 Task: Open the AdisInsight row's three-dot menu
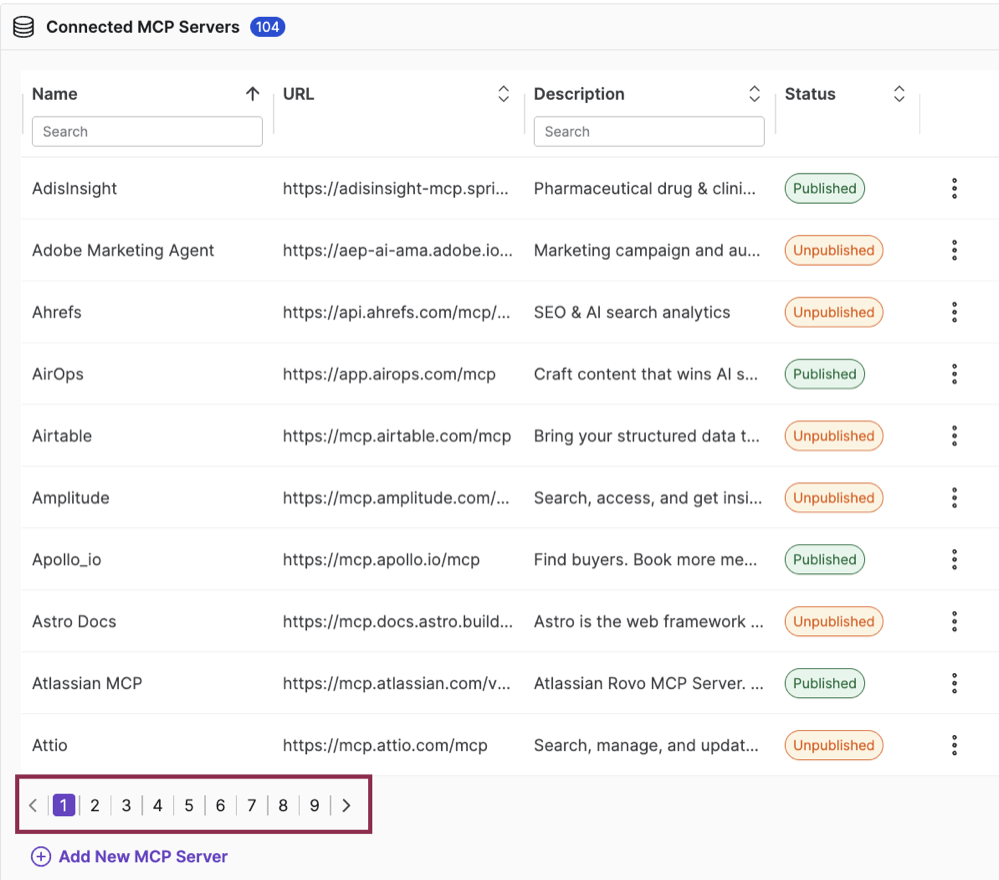click(954, 189)
